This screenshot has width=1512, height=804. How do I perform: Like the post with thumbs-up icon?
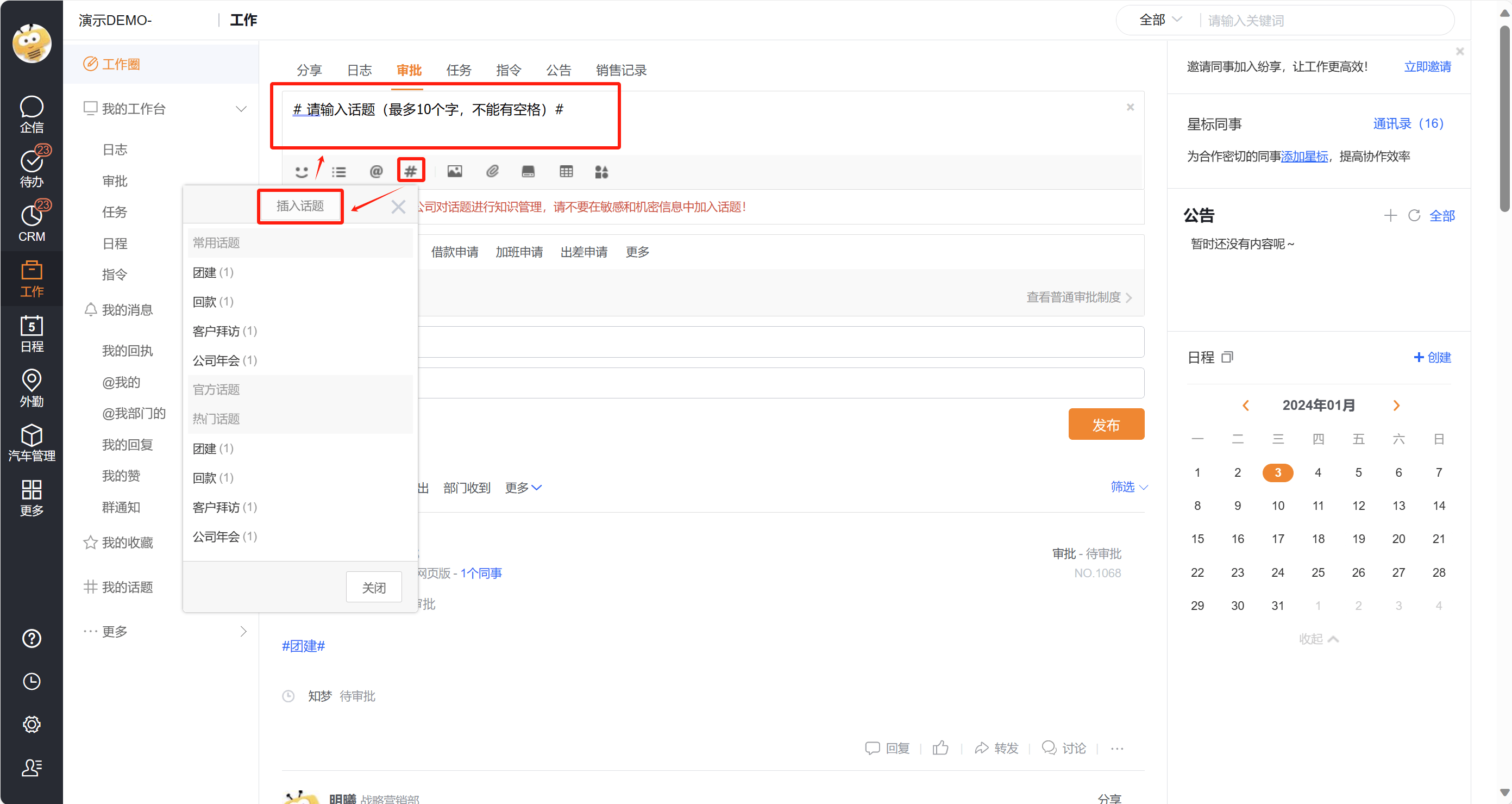pyautogui.click(x=940, y=747)
